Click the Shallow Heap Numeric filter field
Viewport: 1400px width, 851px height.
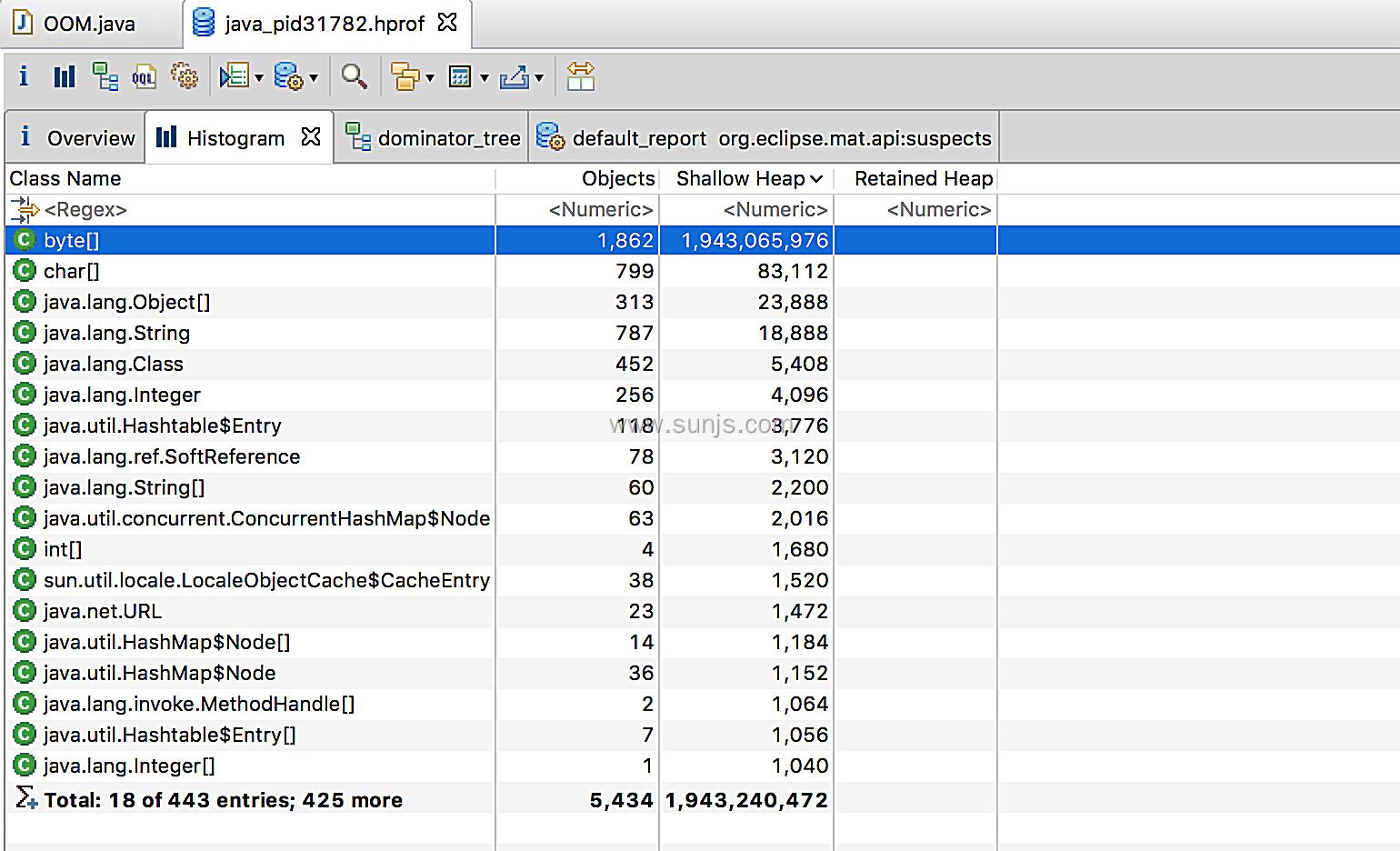click(x=746, y=210)
